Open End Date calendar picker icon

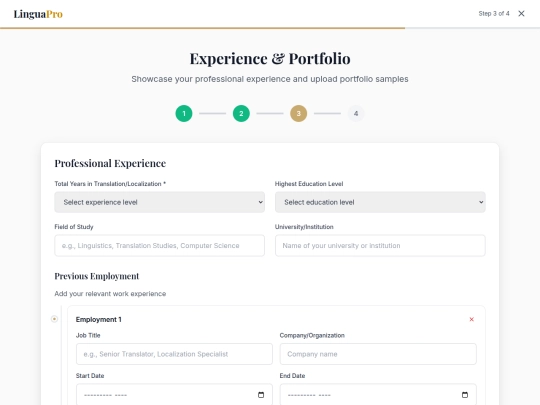(x=465, y=395)
